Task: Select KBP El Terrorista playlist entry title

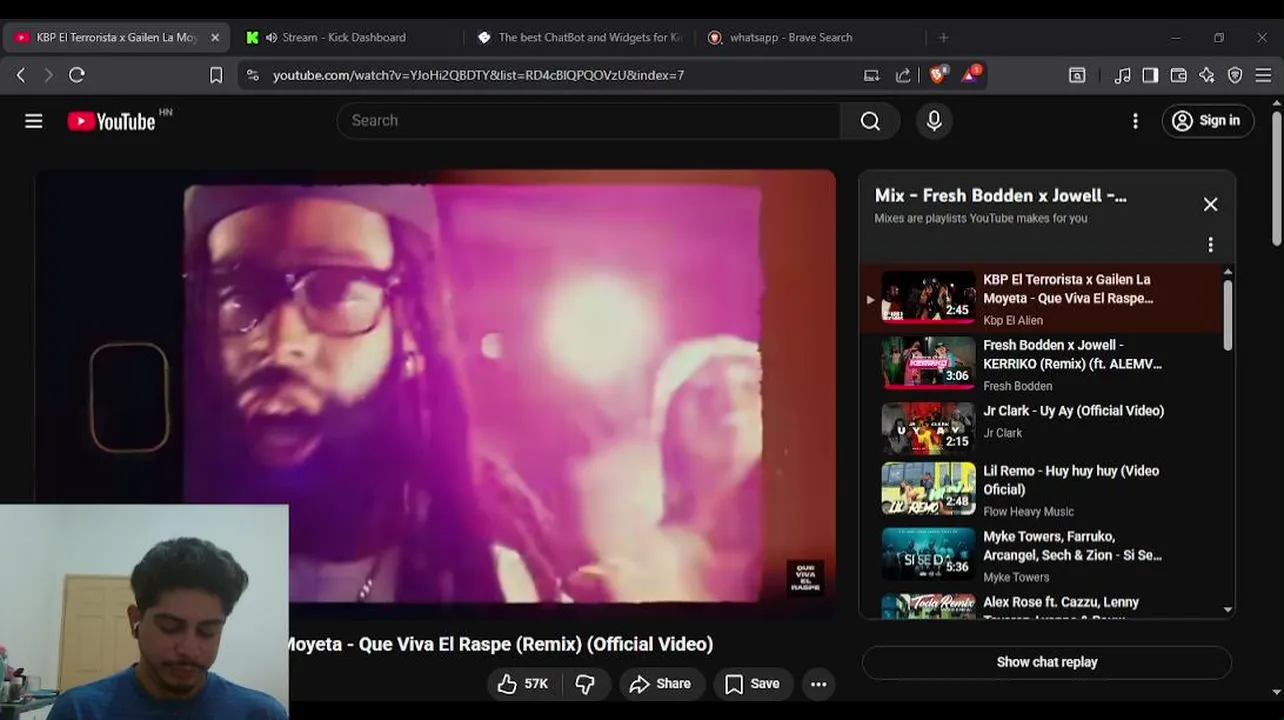Action: pyautogui.click(x=1068, y=289)
